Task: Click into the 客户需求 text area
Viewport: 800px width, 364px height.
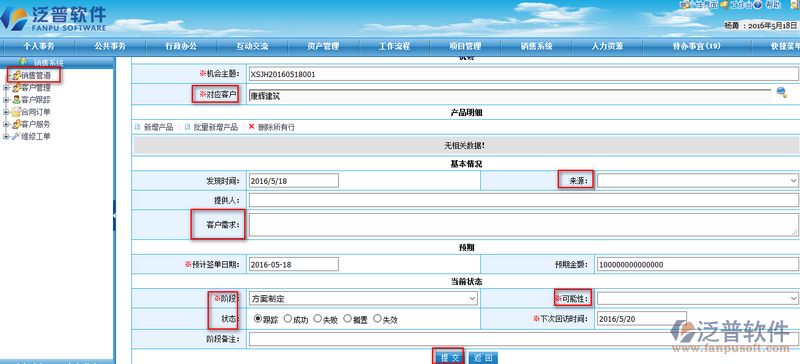Action: (523, 225)
